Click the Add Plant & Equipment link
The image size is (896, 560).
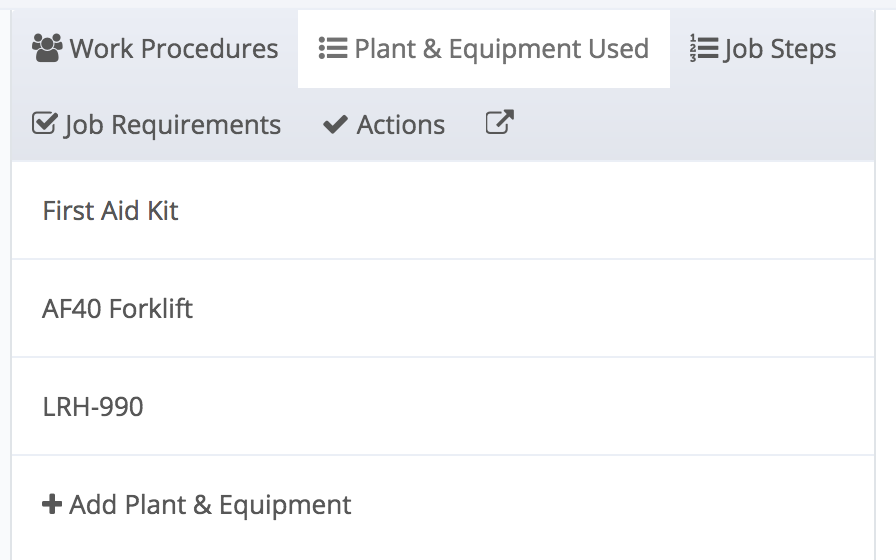tap(197, 505)
